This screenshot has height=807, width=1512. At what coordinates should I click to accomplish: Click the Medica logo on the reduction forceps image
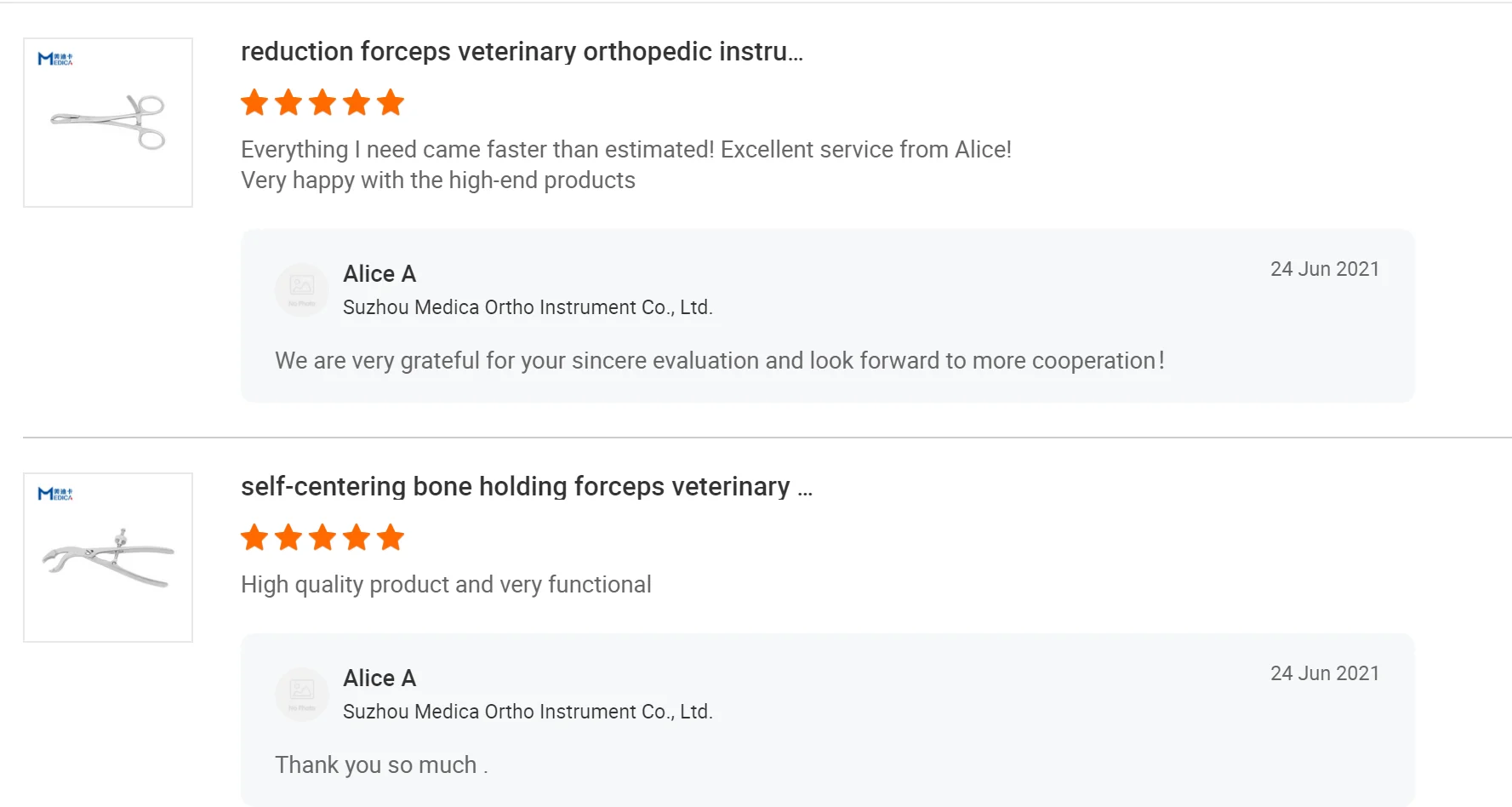pos(55,59)
